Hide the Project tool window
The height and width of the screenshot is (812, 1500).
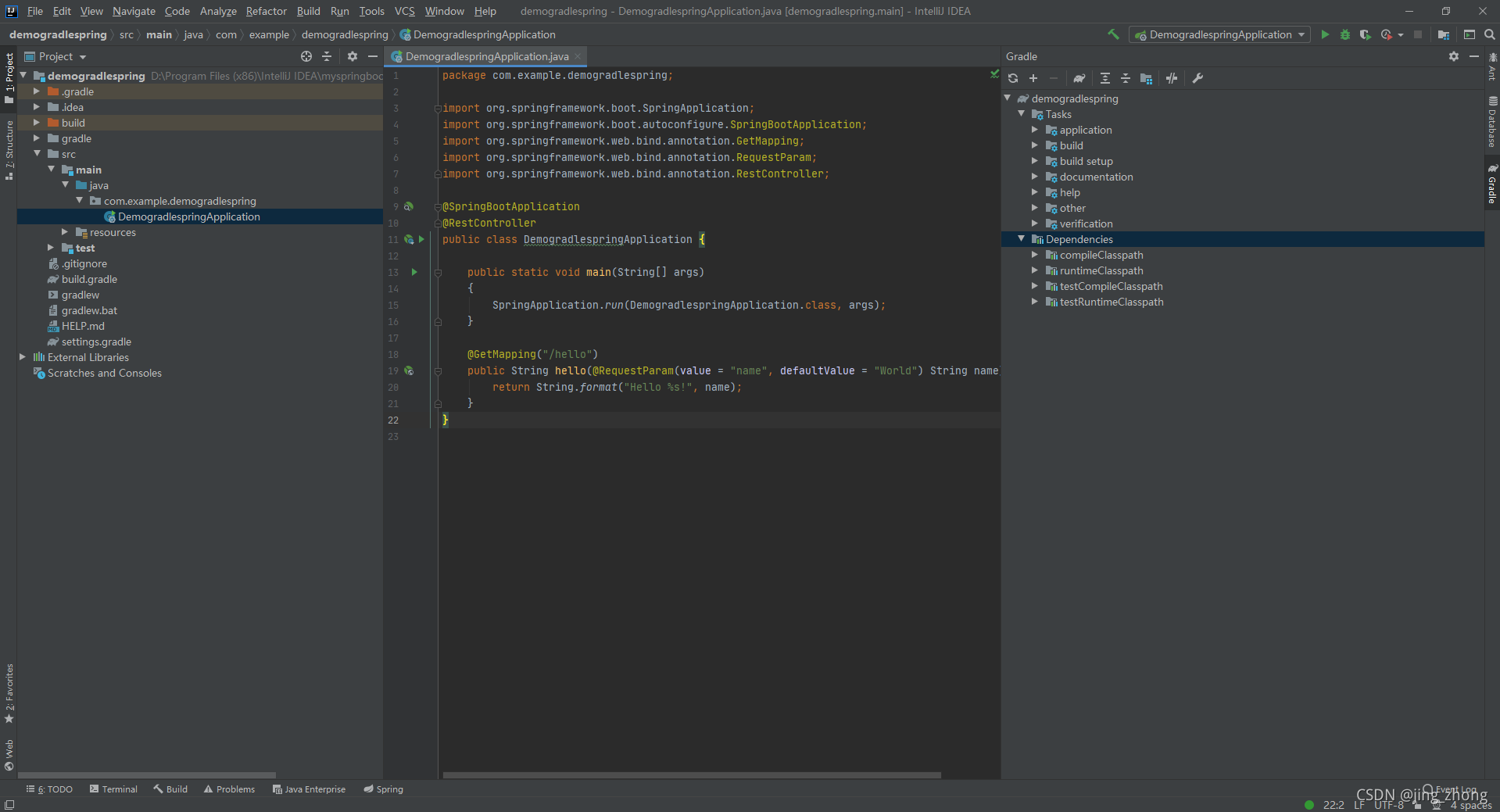(373, 56)
